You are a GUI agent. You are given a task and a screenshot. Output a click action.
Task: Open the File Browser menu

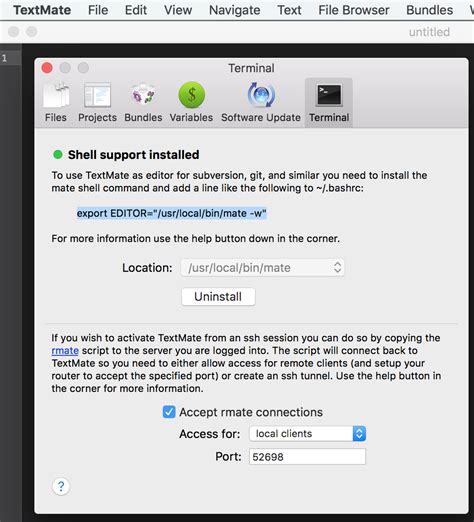[x=354, y=10]
